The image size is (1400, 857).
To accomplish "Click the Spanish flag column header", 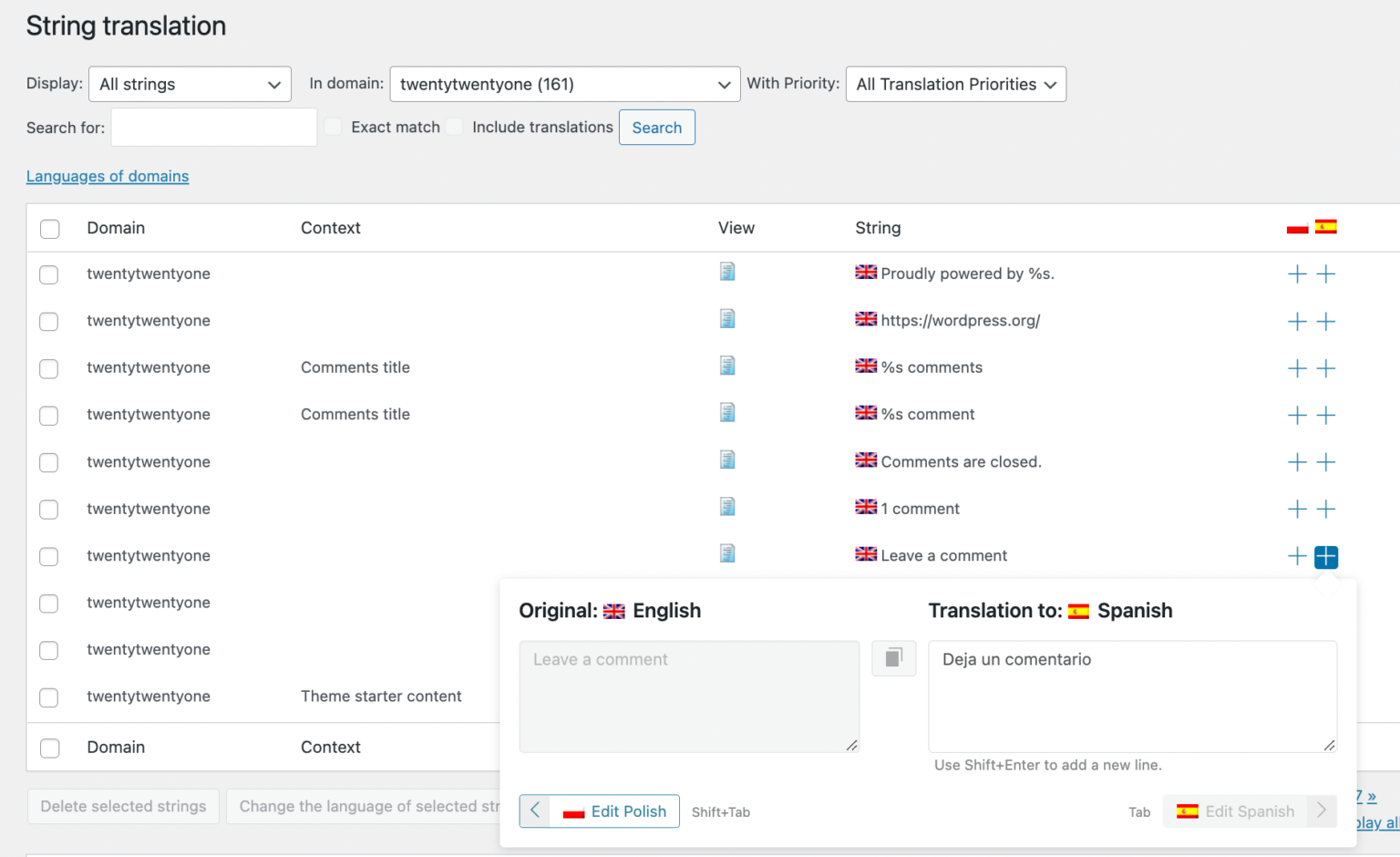I will coord(1326,227).
